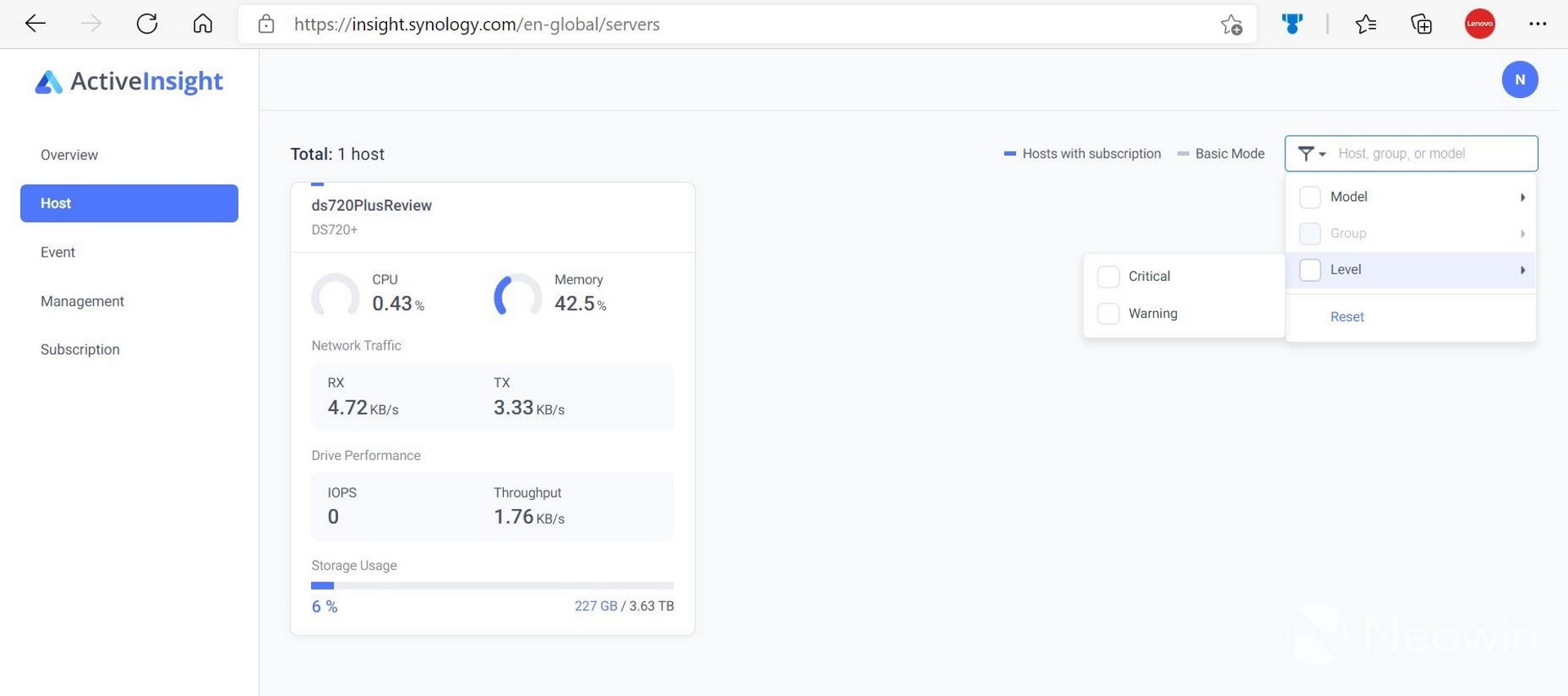
Task: Go back with the browser back arrow
Action: pyautogui.click(x=35, y=24)
